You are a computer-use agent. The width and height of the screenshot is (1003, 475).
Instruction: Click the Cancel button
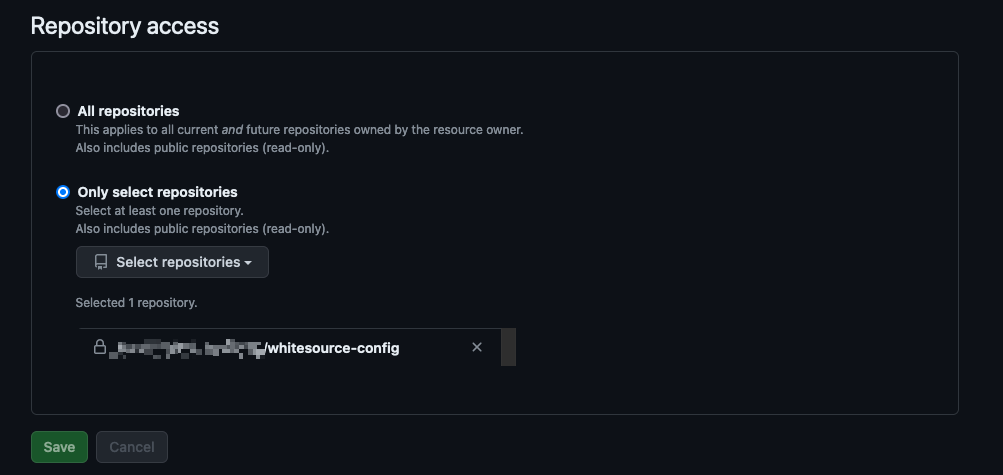point(132,447)
